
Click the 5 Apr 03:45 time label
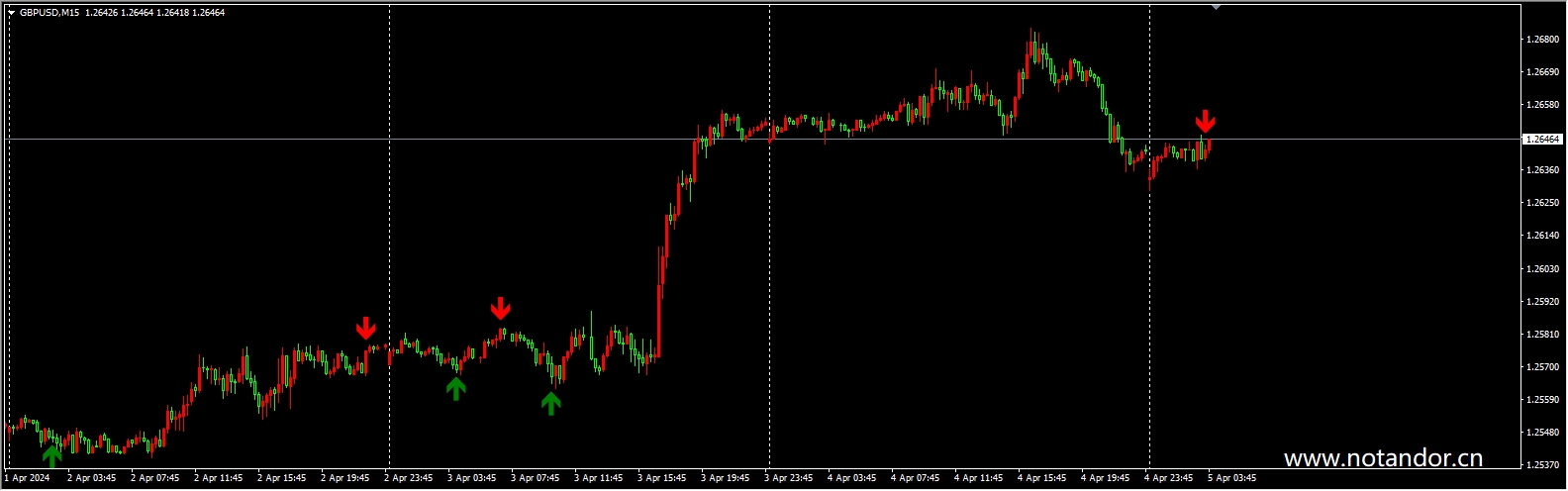[x=1232, y=478]
